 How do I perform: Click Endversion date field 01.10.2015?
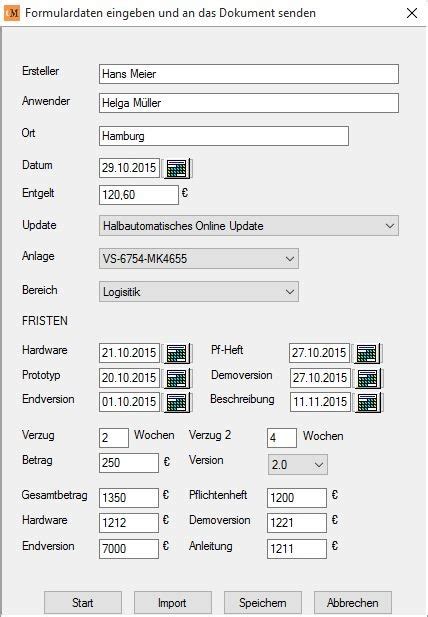click(x=129, y=402)
